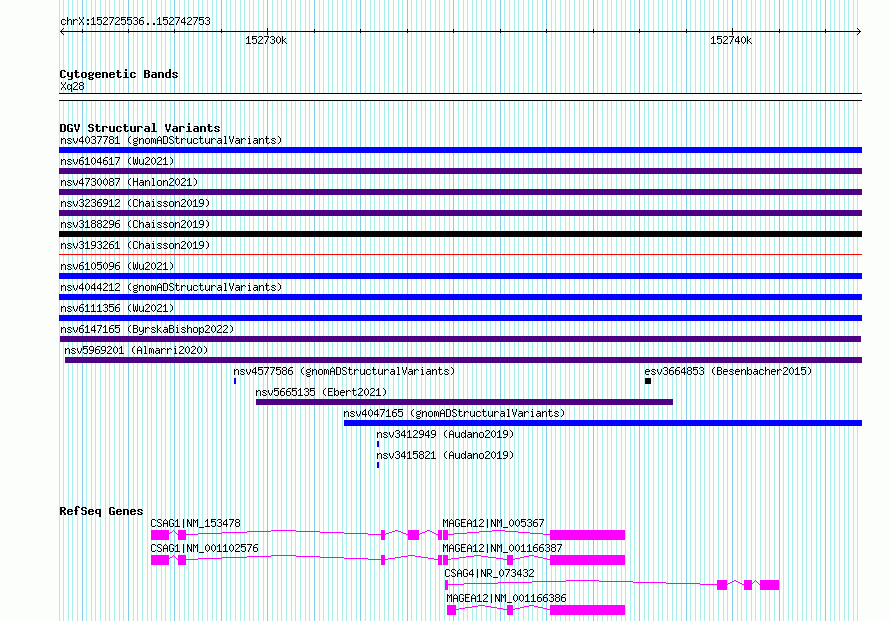The height and width of the screenshot is (621, 890).
Task: Open variant nsv3236912 (Chaisson2019)
Action: (x=135, y=203)
